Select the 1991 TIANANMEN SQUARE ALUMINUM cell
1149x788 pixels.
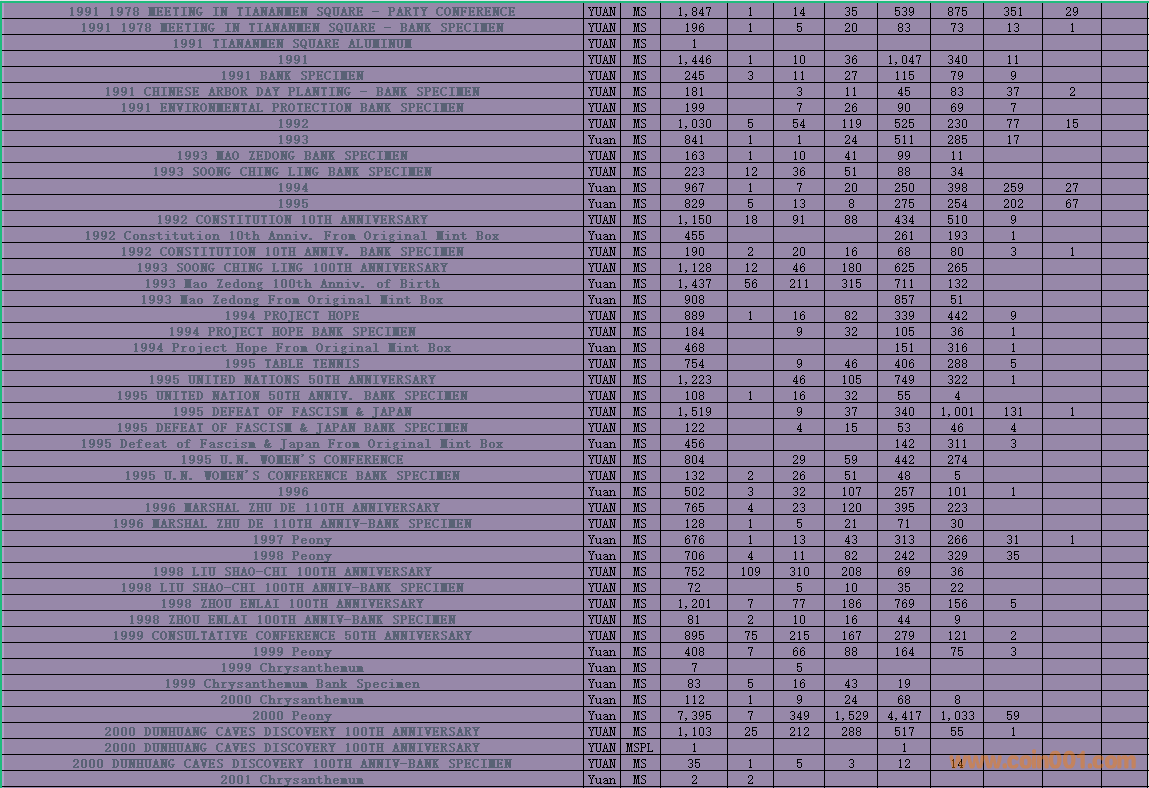292,44
